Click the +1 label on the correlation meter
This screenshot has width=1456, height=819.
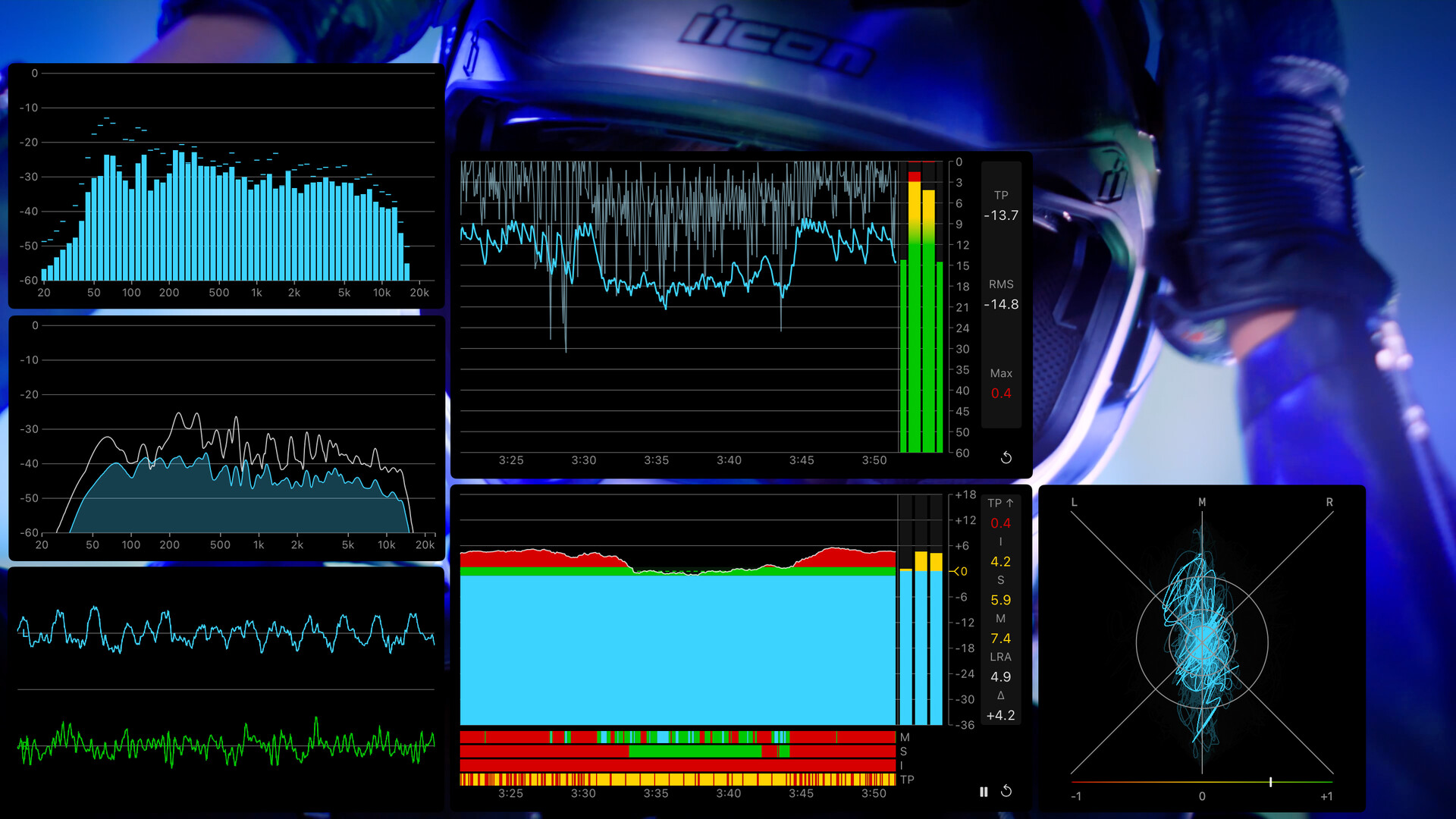tap(1326, 796)
